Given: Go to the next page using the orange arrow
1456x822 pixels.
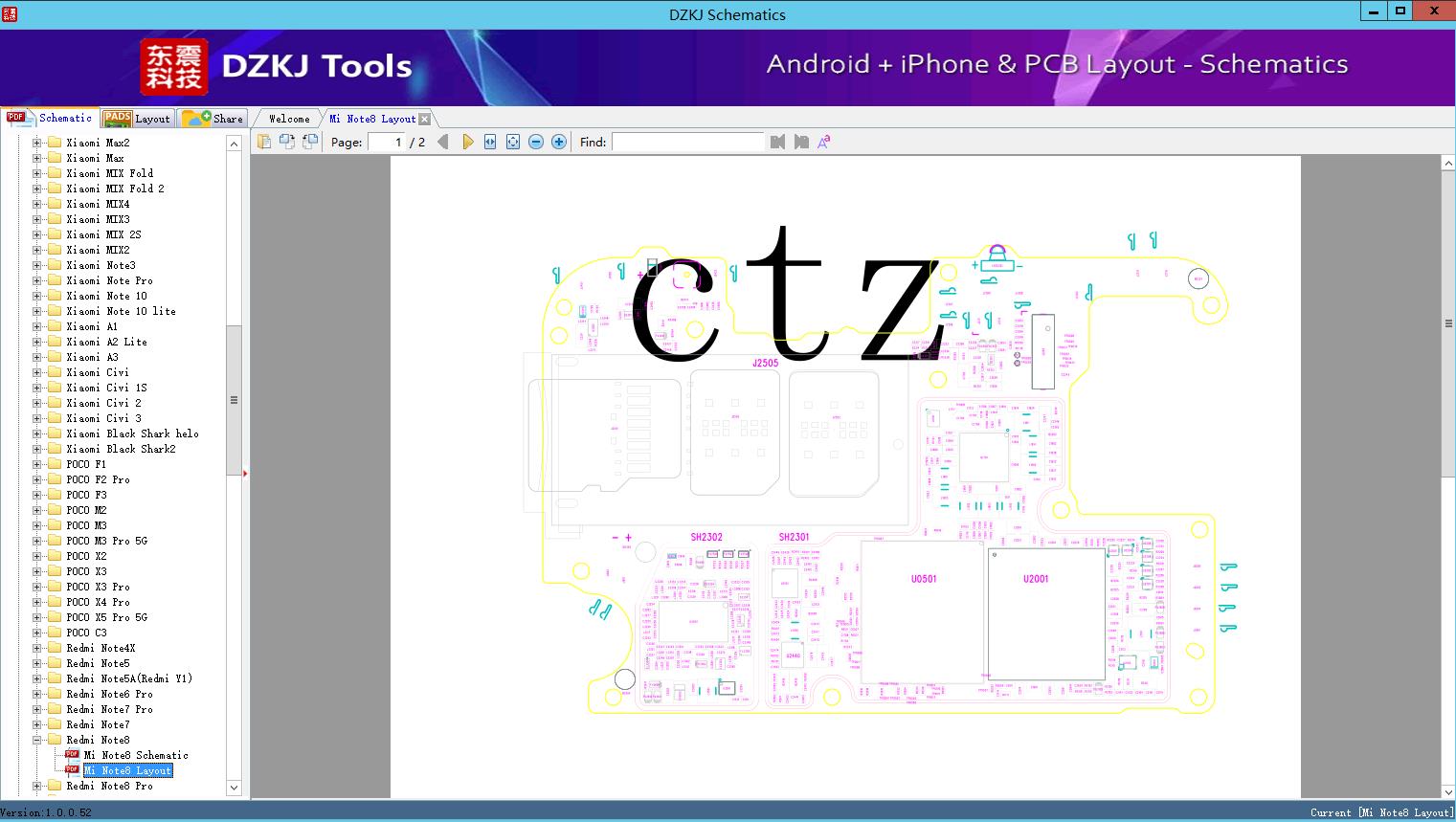Looking at the screenshot, I should pos(467,142).
